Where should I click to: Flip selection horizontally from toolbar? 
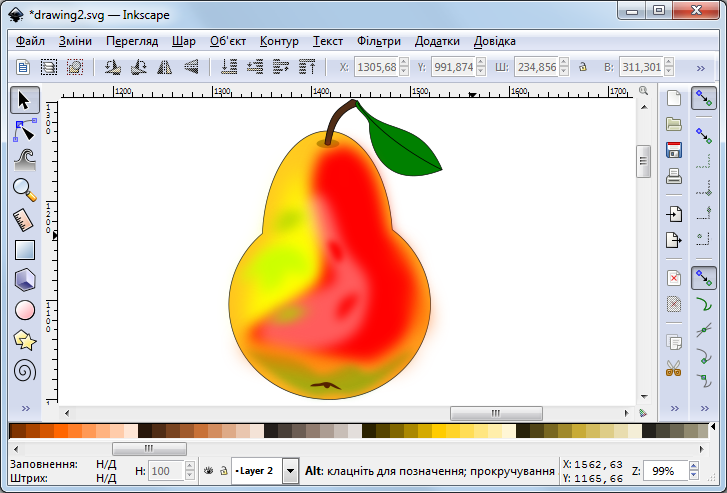[x=163, y=67]
